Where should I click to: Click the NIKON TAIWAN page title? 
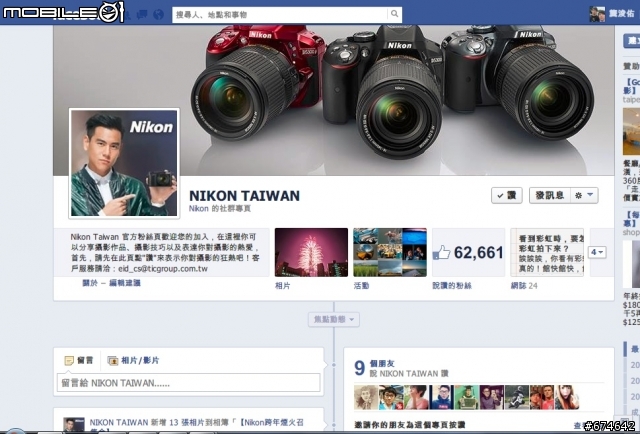[x=244, y=196]
